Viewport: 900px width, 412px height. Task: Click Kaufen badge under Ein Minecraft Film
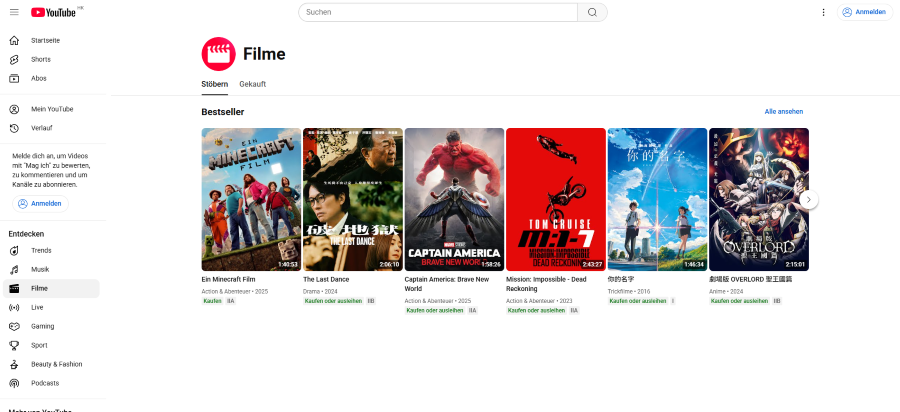pos(212,301)
